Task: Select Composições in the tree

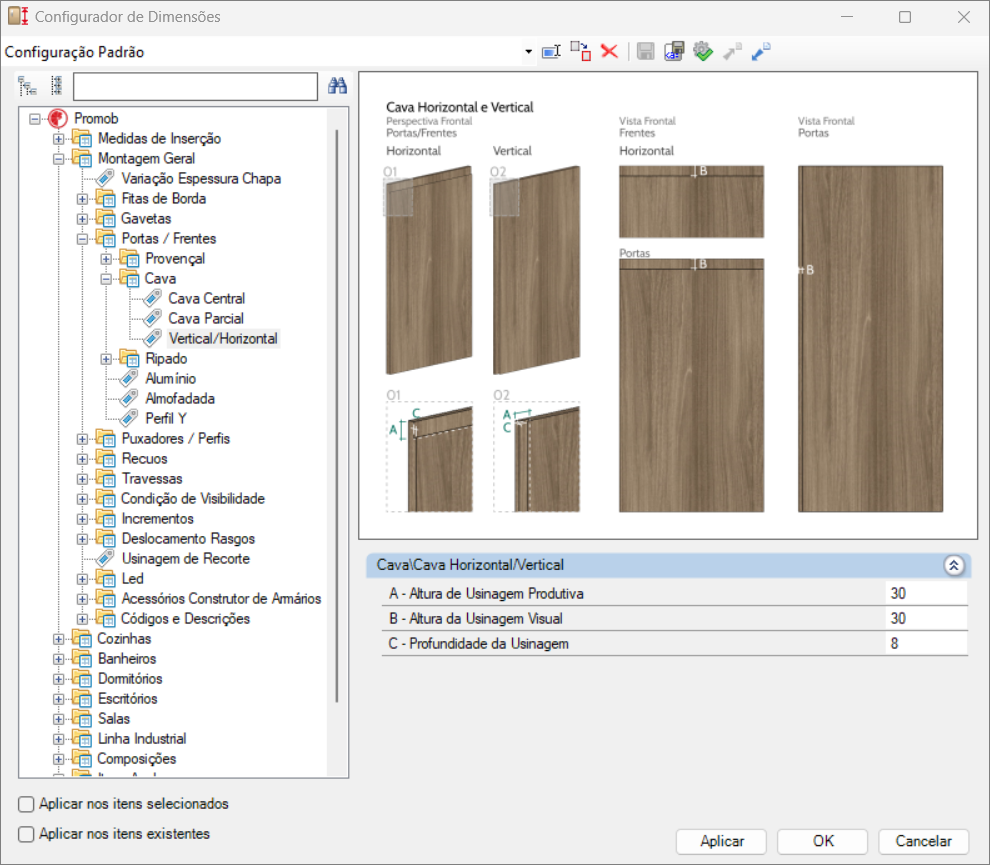Action: point(136,758)
